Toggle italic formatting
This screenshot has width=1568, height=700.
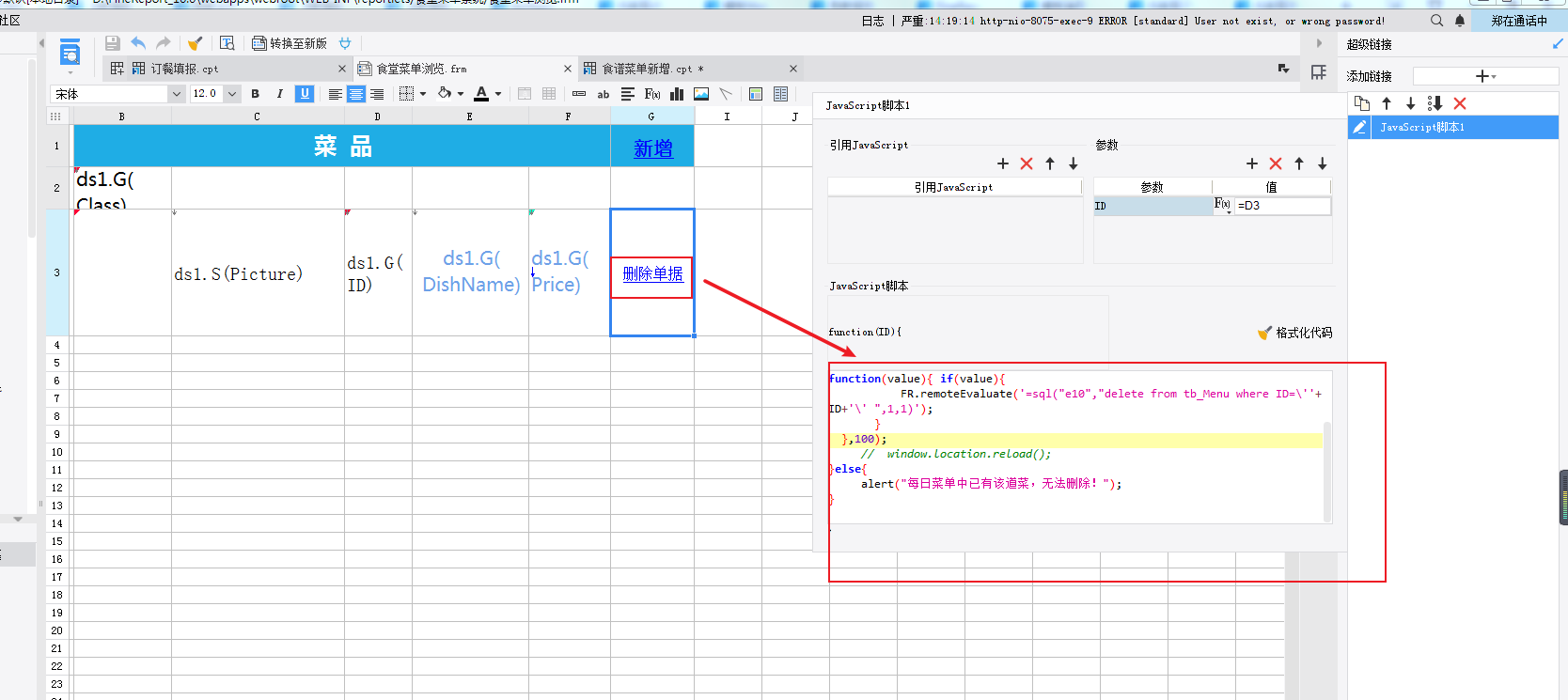[279, 94]
